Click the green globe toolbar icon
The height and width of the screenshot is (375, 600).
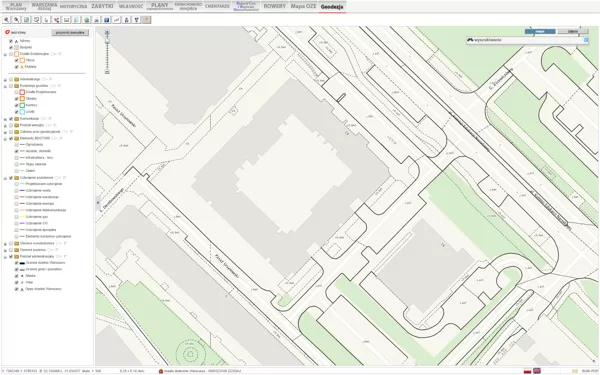86,20
